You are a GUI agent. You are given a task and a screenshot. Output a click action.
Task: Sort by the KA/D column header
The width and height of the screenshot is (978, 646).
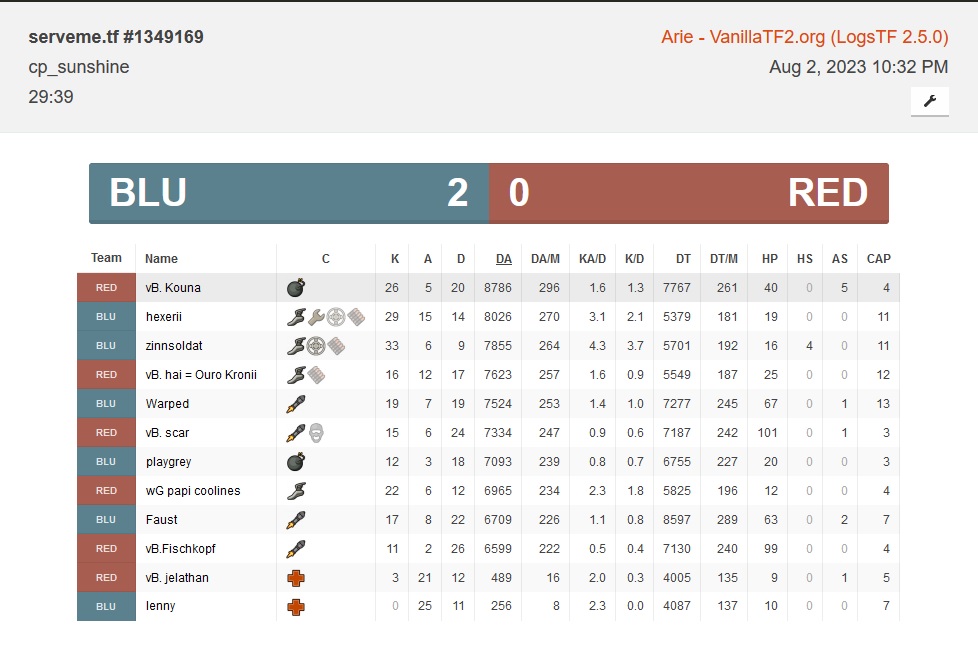coord(593,259)
